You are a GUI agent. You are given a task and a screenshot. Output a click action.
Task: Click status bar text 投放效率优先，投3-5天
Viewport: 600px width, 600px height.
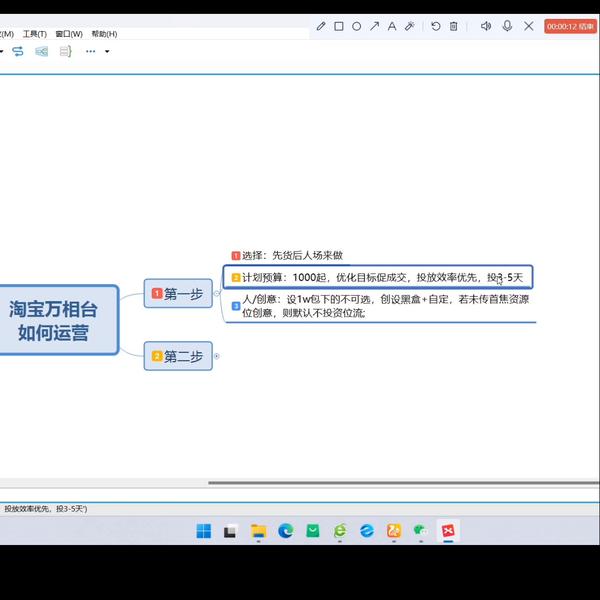(45, 509)
